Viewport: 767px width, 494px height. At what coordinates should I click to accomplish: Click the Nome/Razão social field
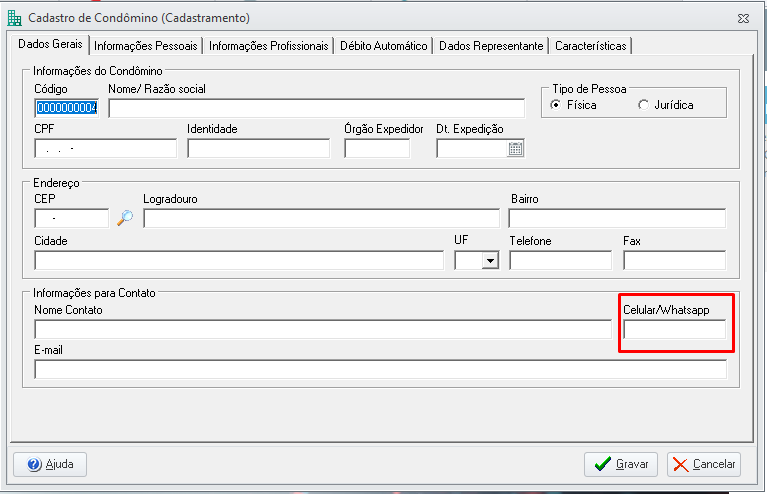[316, 108]
